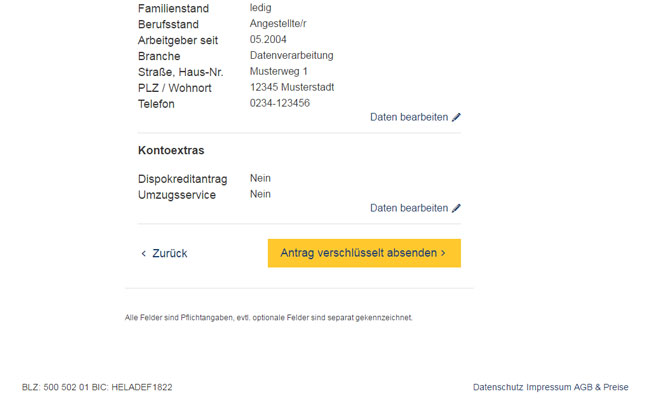Click the Pflichtangaben note text
650x416 pixels.
pos(269,317)
